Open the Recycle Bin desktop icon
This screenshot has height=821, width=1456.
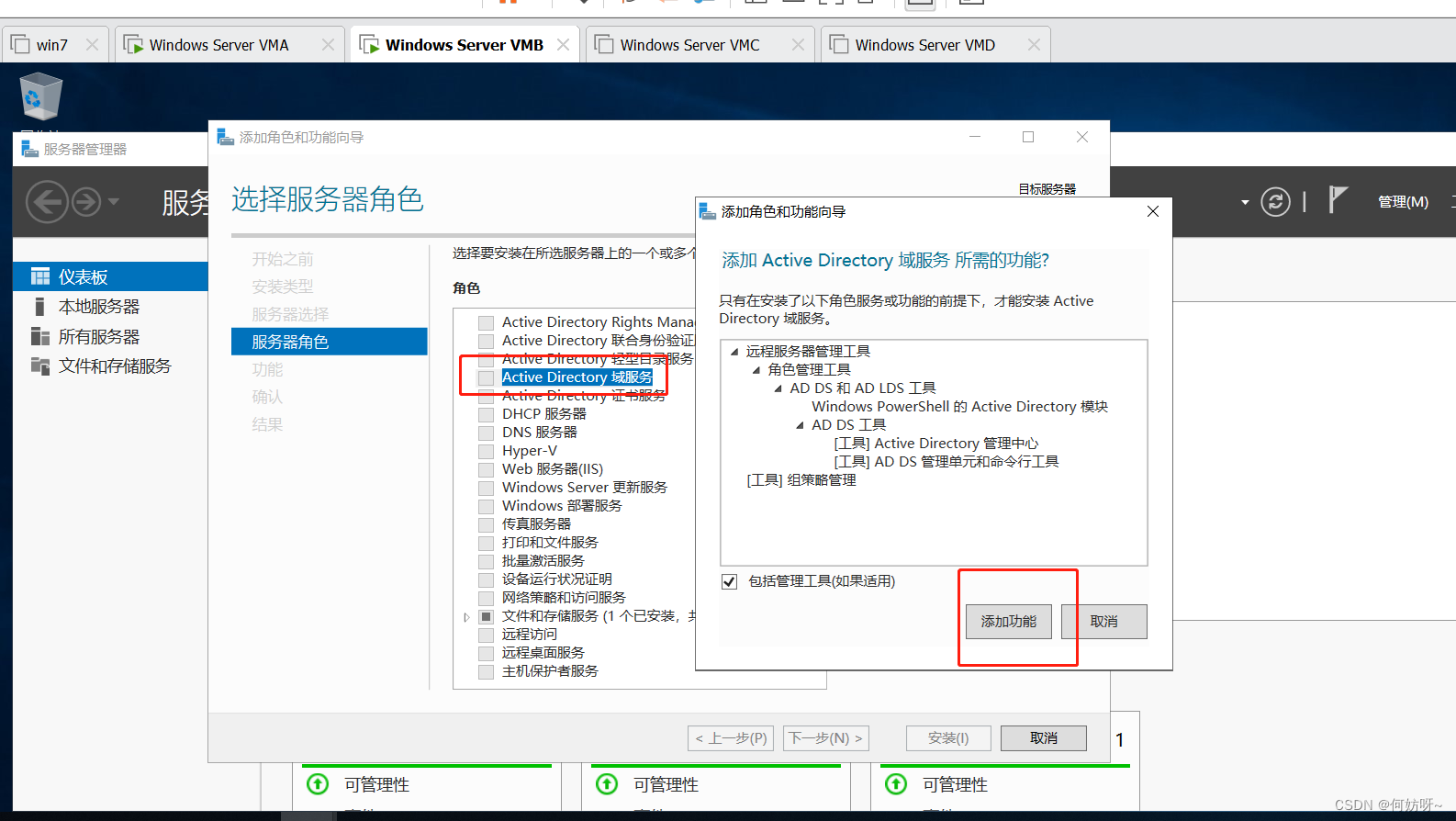coord(40,97)
